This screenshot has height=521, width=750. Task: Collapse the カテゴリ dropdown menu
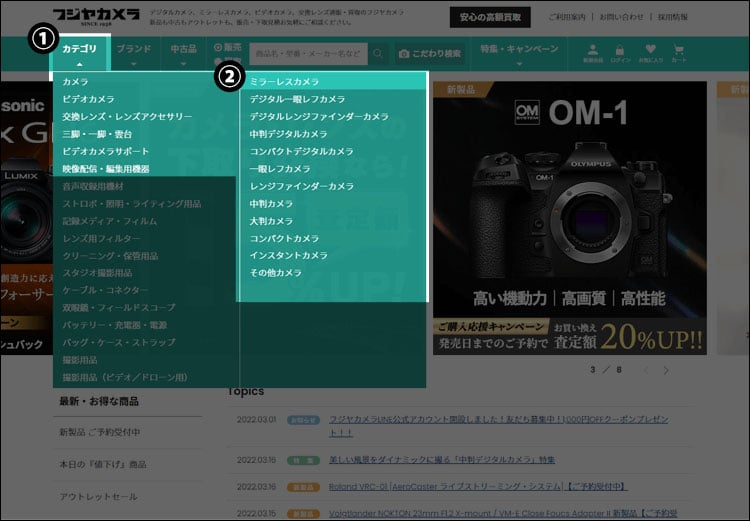(79, 54)
